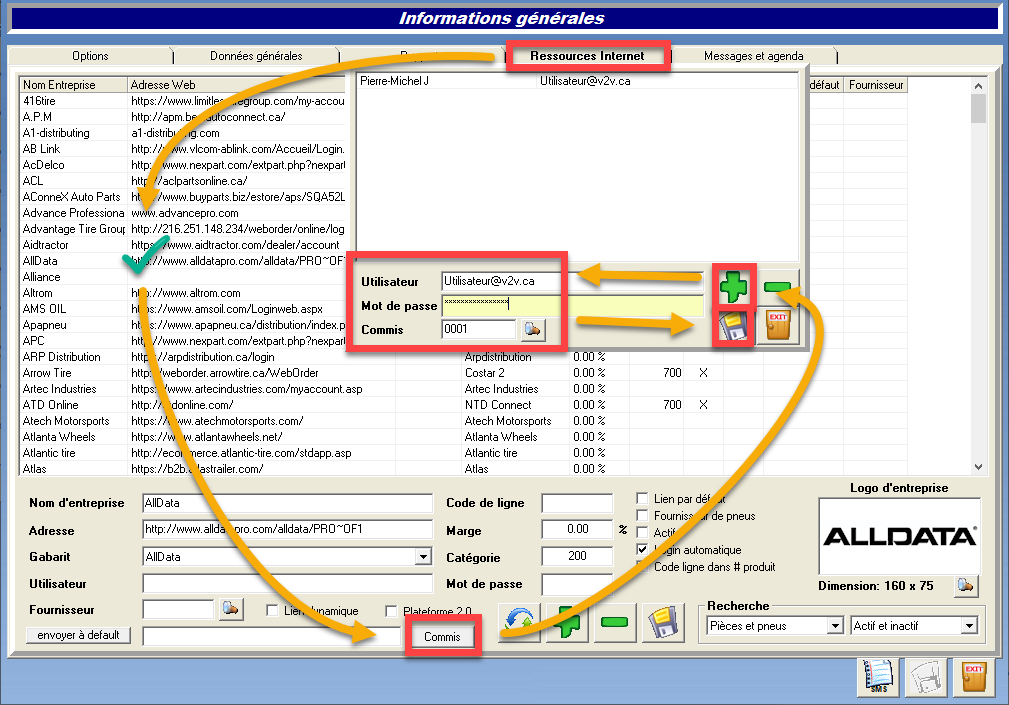This screenshot has height=705, width=1009.
Task: Click the Commis button
Action: point(442,637)
